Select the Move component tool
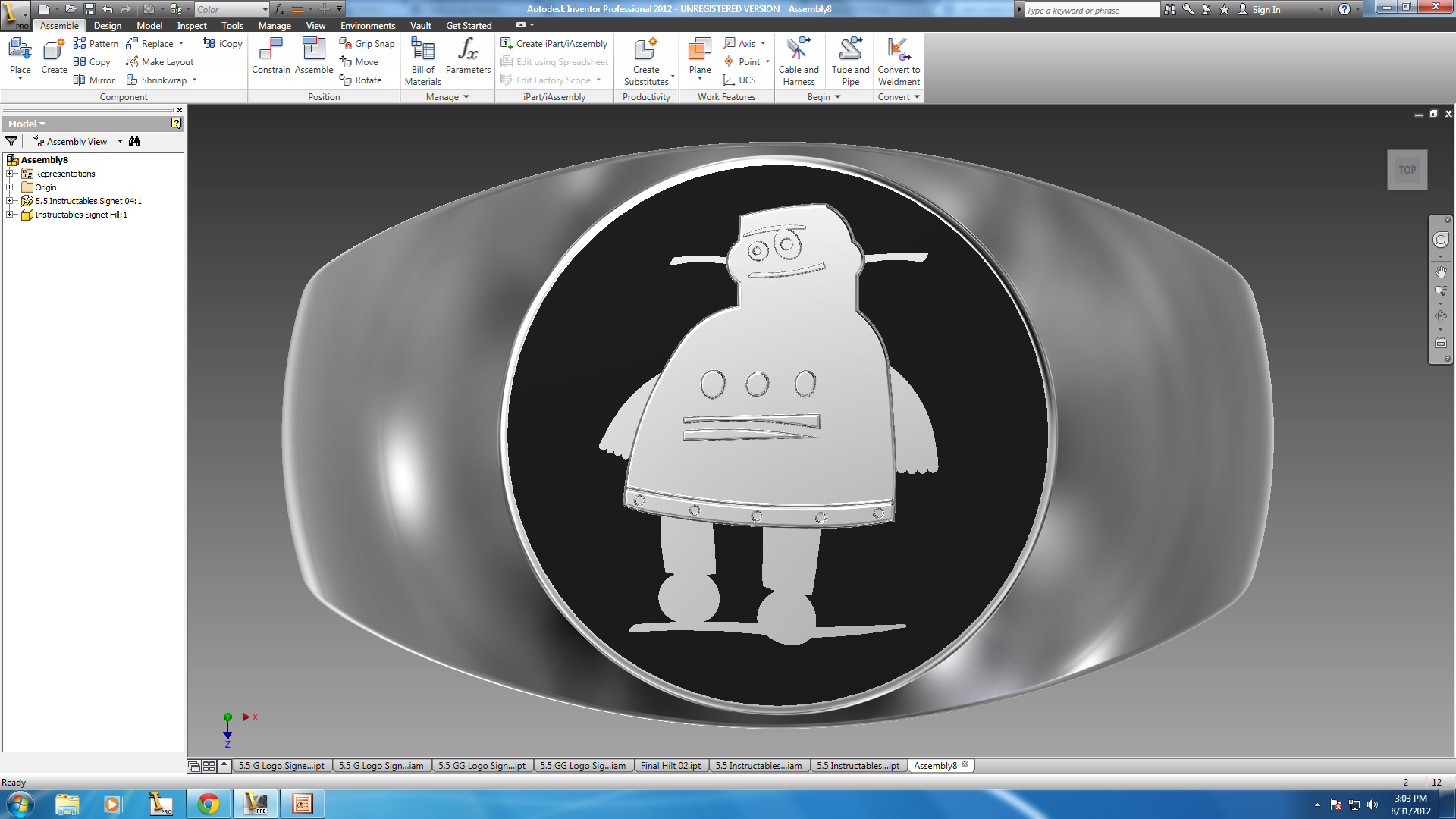 click(x=359, y=61)
